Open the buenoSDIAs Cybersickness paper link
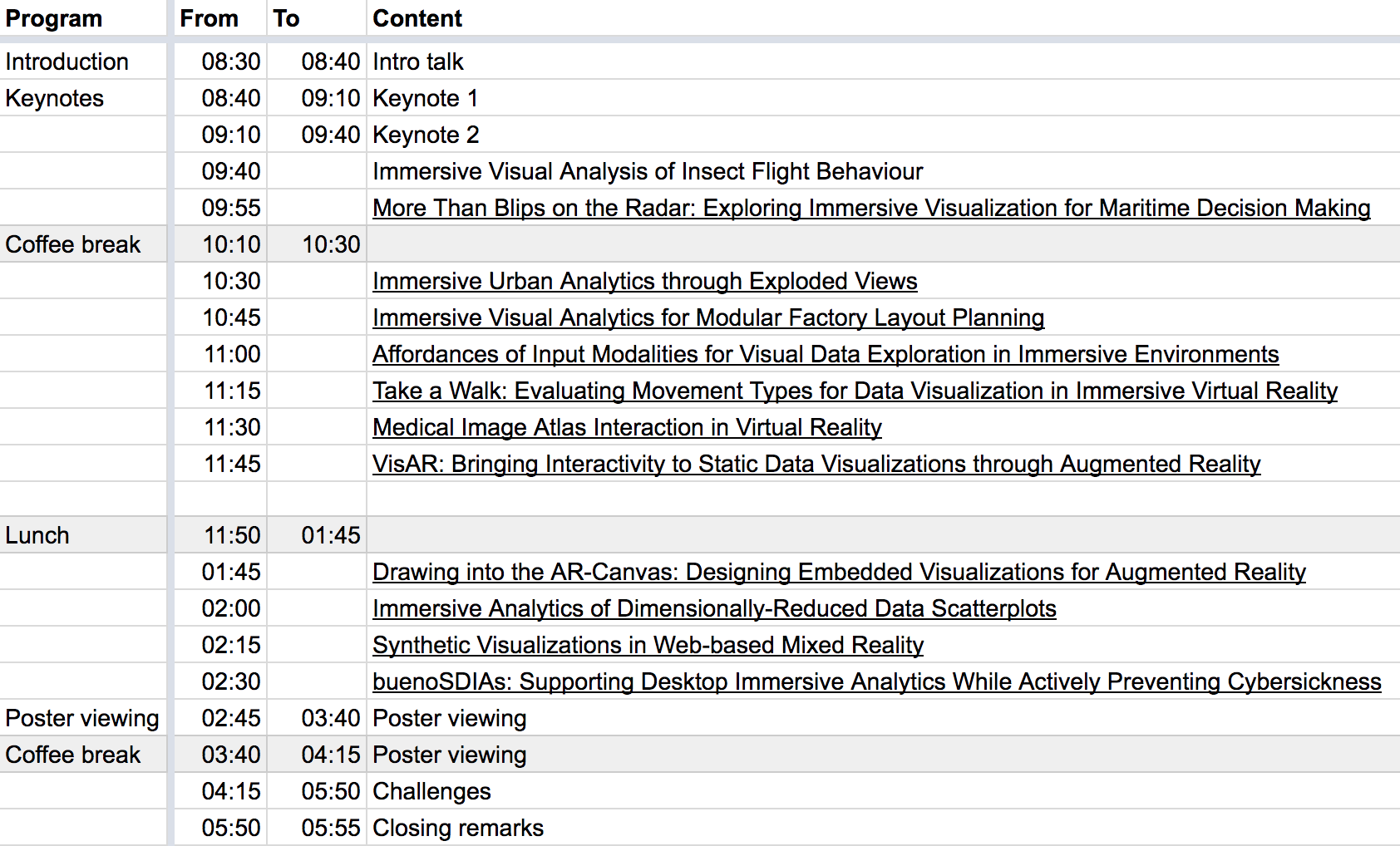 pos(877,681)
